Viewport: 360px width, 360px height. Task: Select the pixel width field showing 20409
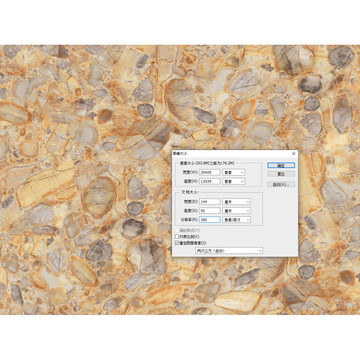pos(210,172)
